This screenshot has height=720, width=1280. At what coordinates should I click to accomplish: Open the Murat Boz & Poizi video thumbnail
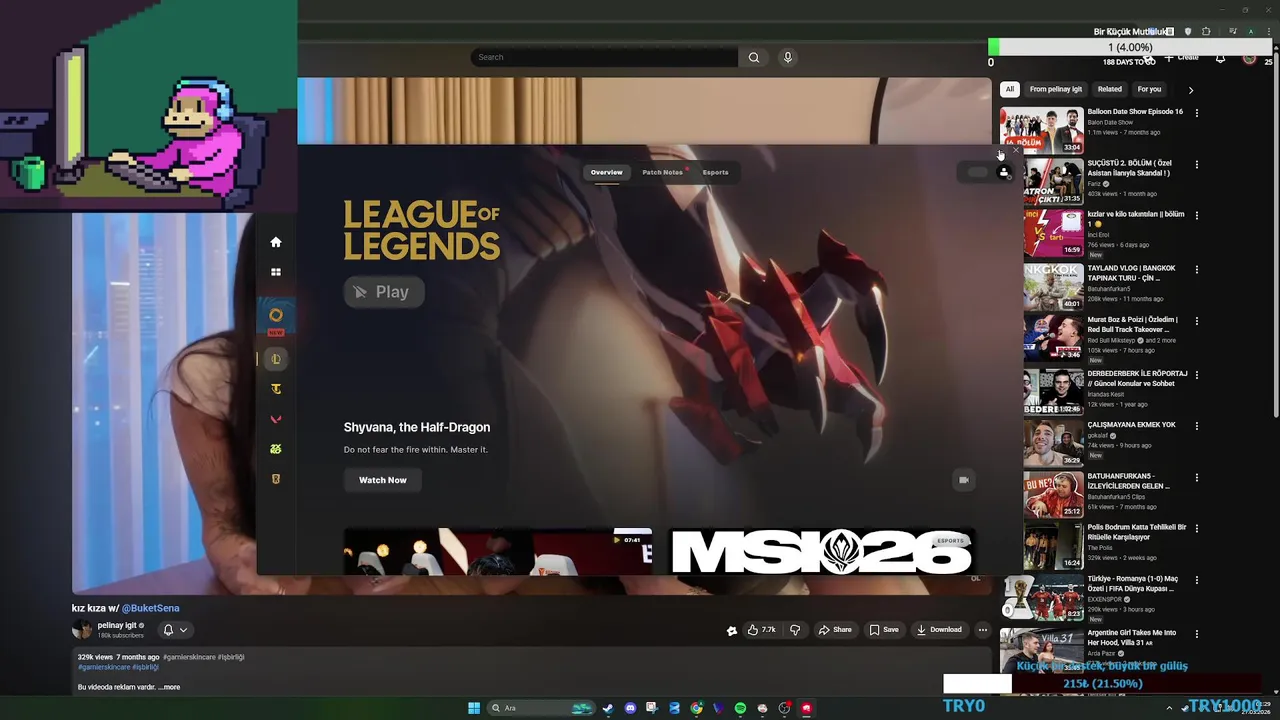[1053, 338]
